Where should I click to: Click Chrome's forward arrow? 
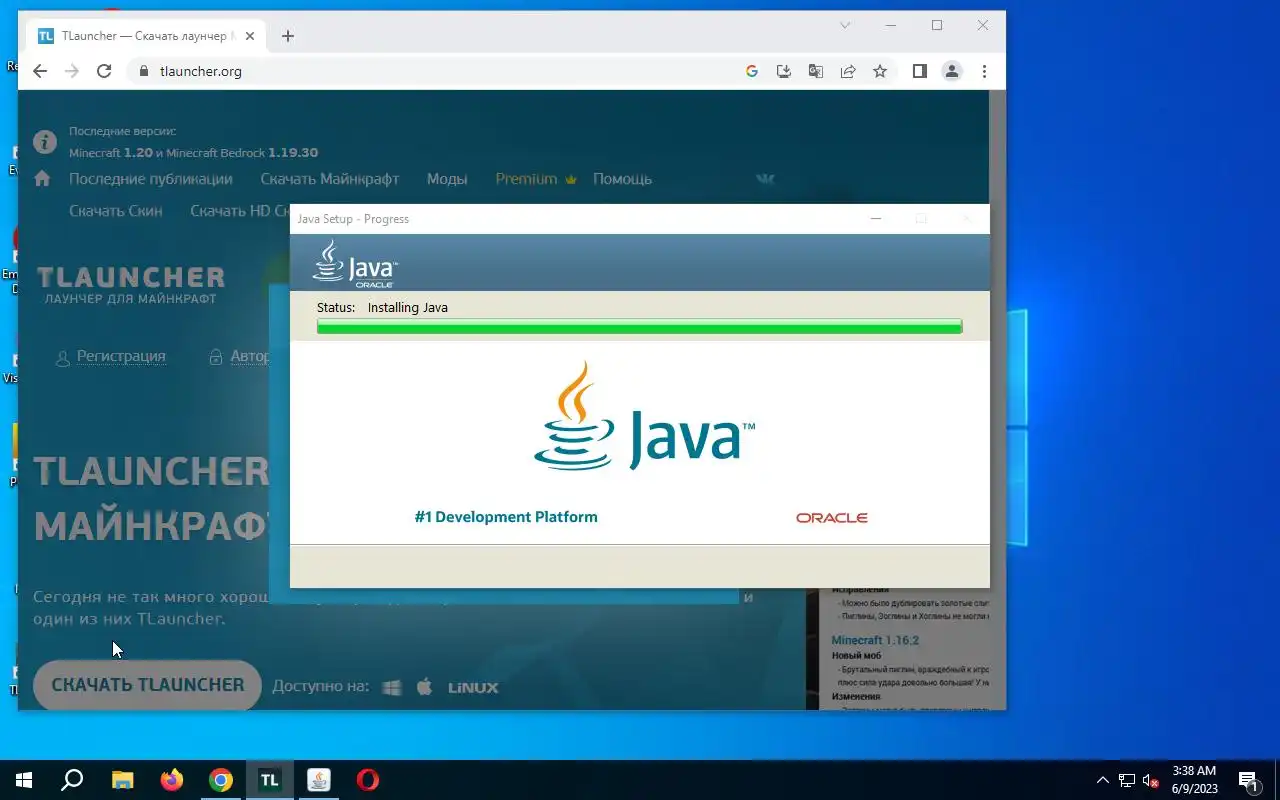[72, 71]
